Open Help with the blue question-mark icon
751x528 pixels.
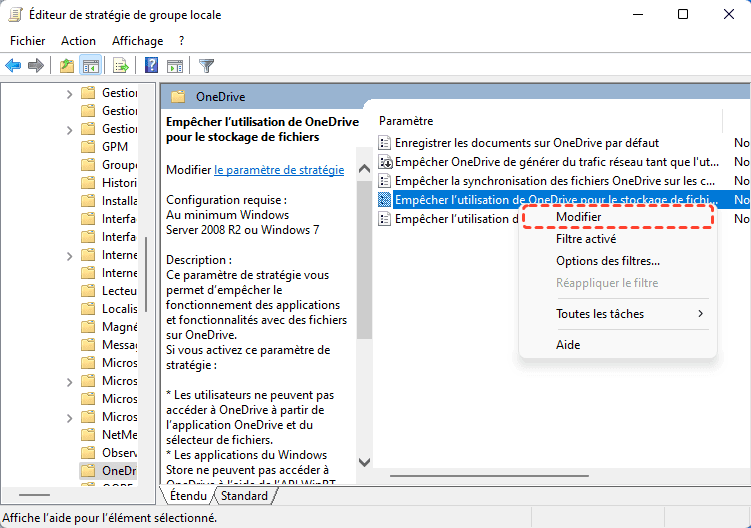151,65
